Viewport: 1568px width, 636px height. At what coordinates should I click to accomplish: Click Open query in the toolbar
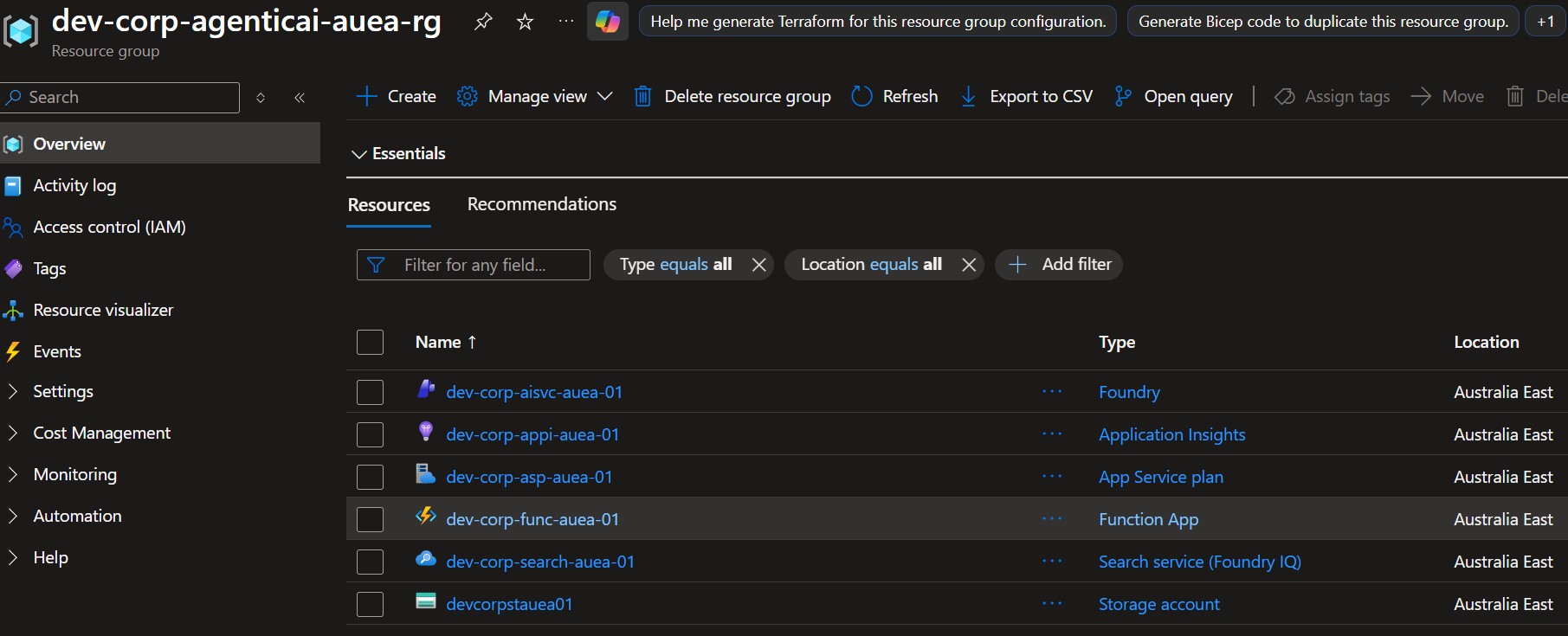coord(1173,96)
